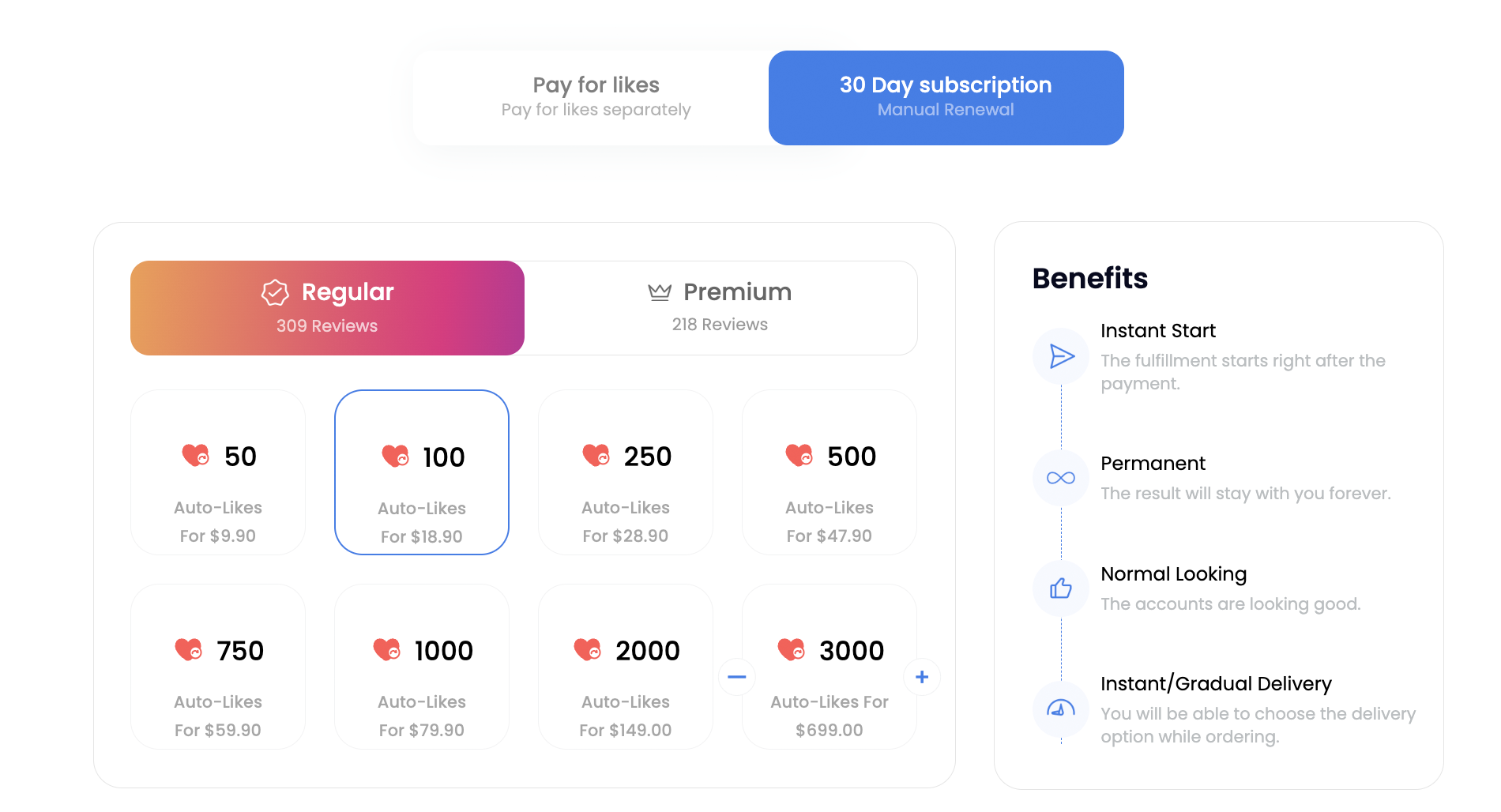Image resolution: width=1501 pixels, height=812 pixels.
Task: Increase likes amount with the plus button
Action: (x=922, y=677)
